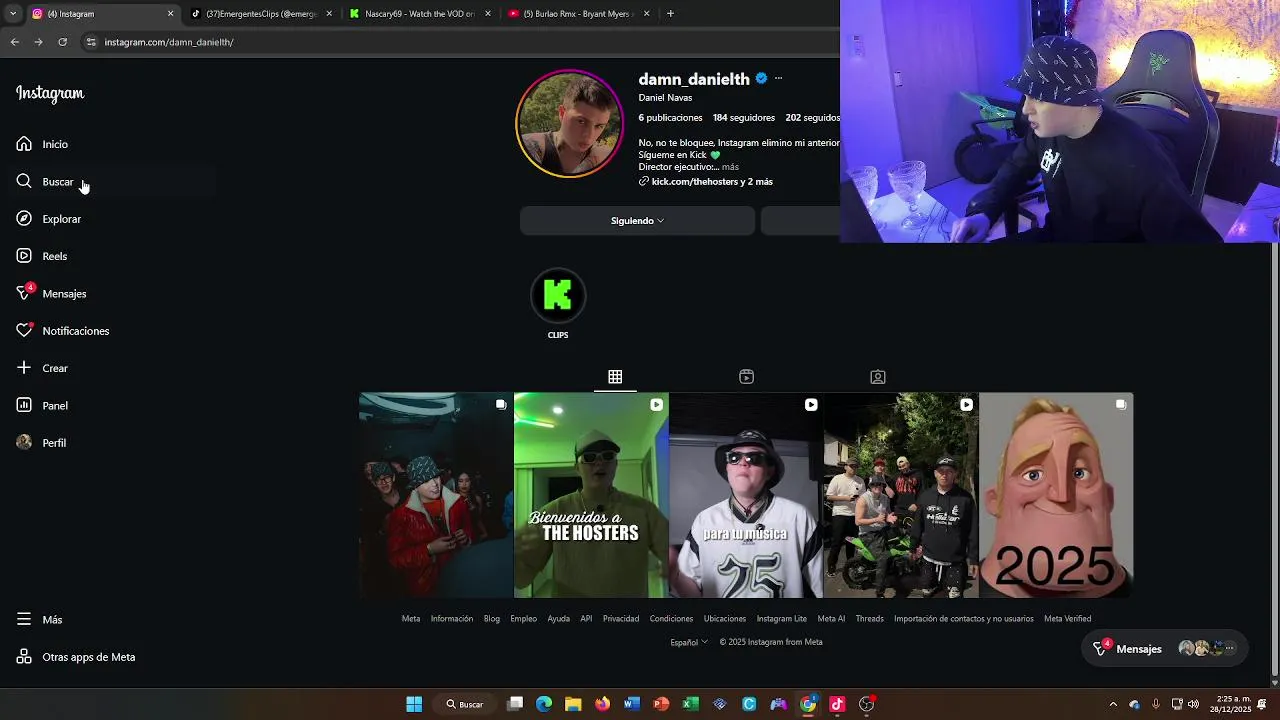Switch to the EmergentesClips TikTok tab
Viewport: 1280px width, 720px height.
click(x=260, y=14)
